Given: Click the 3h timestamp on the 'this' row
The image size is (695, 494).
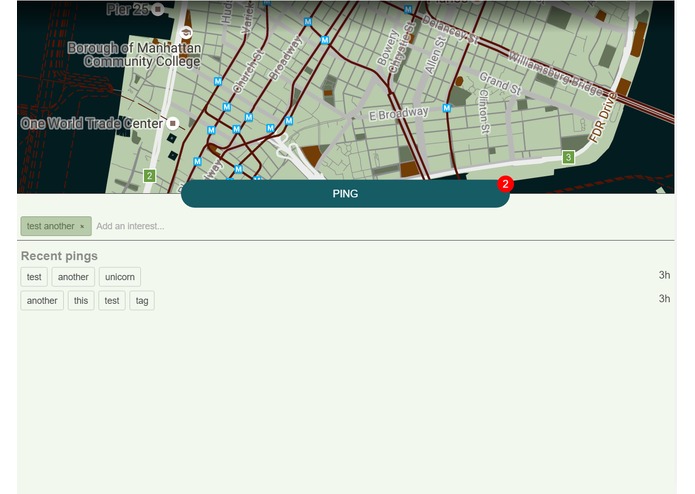Looking at the screenshot, I should [664, 299].
